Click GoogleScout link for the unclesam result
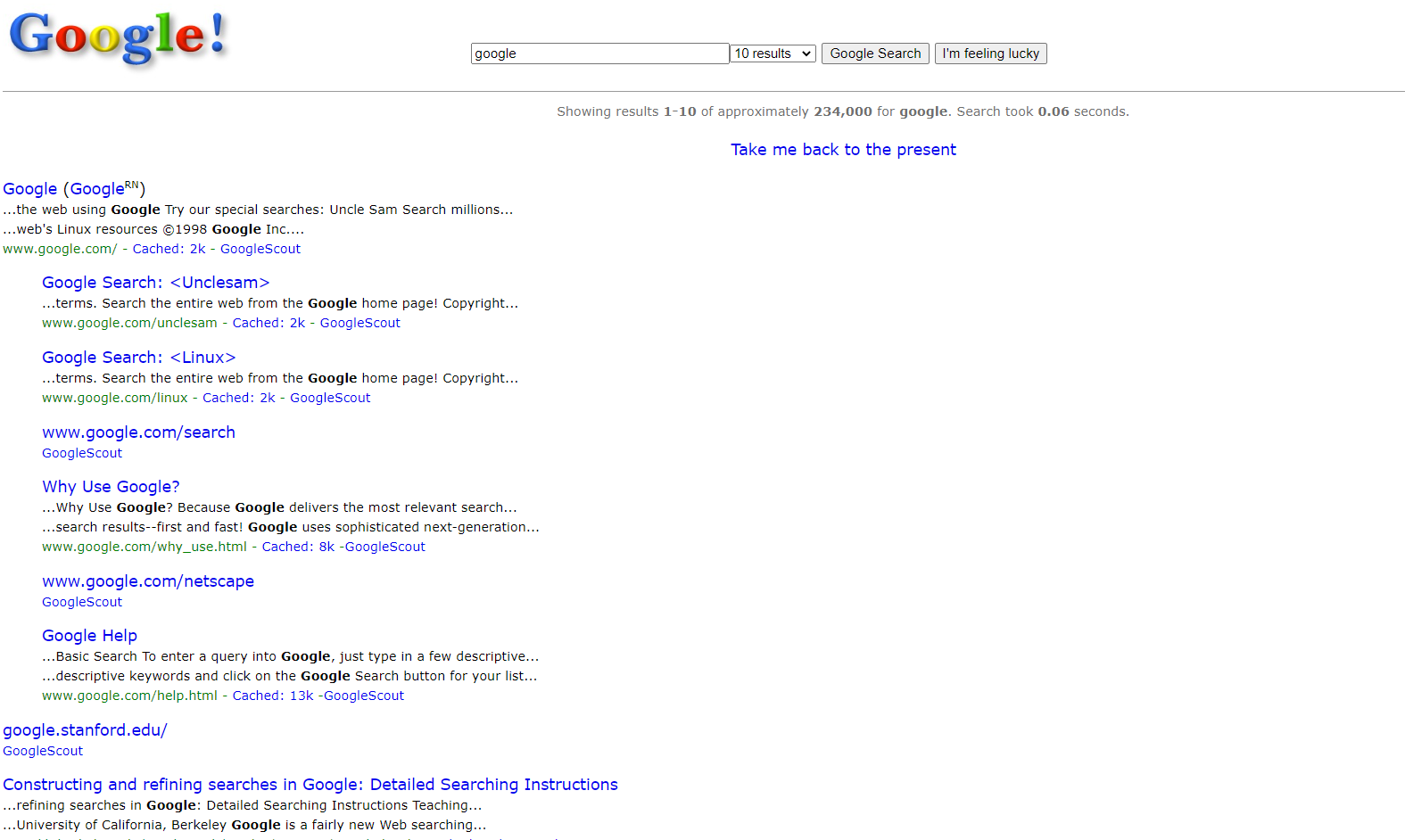 coord(360,323)
